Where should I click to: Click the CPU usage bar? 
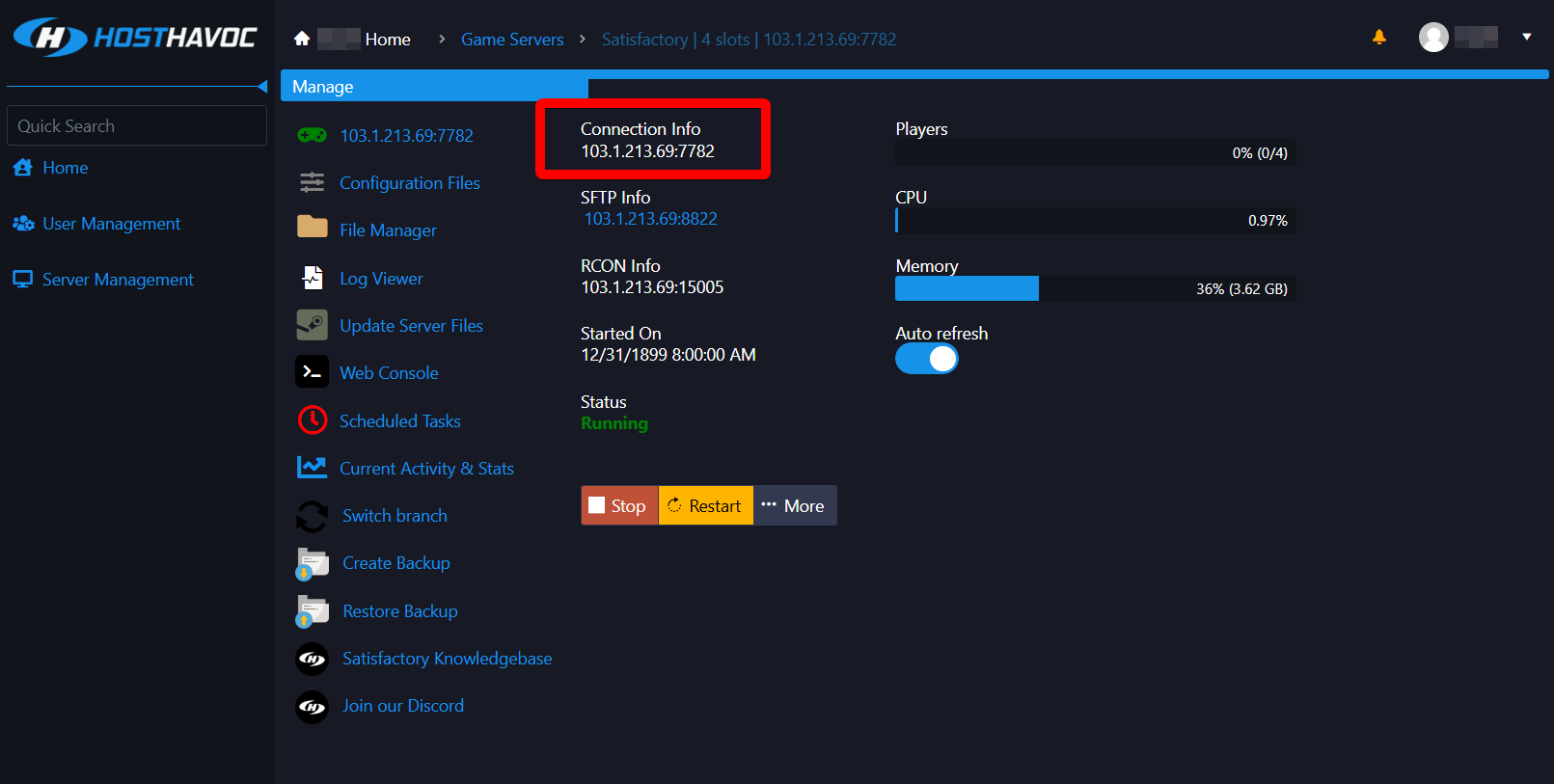[1095, 220]
